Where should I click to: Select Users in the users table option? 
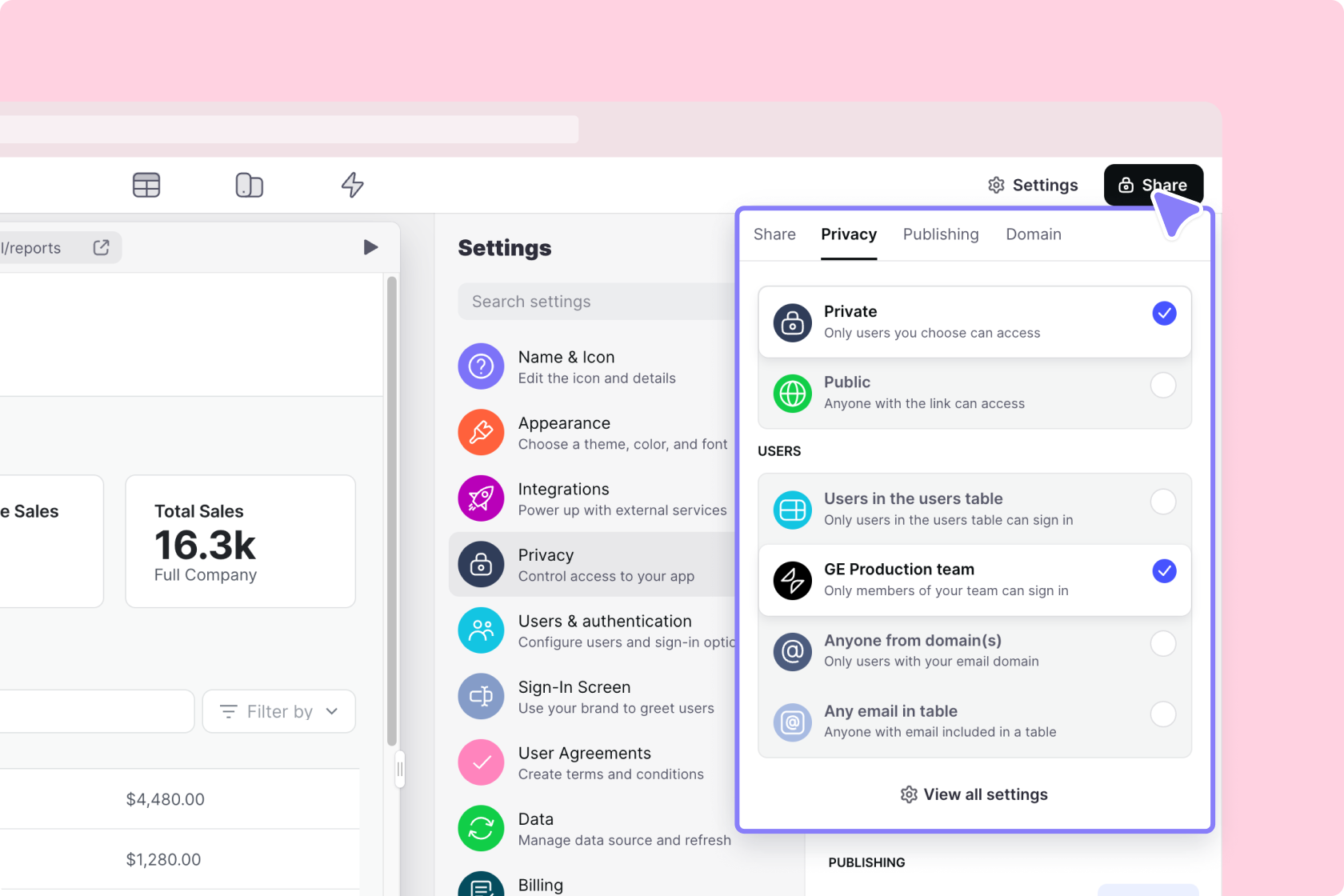click(1162, 502)
